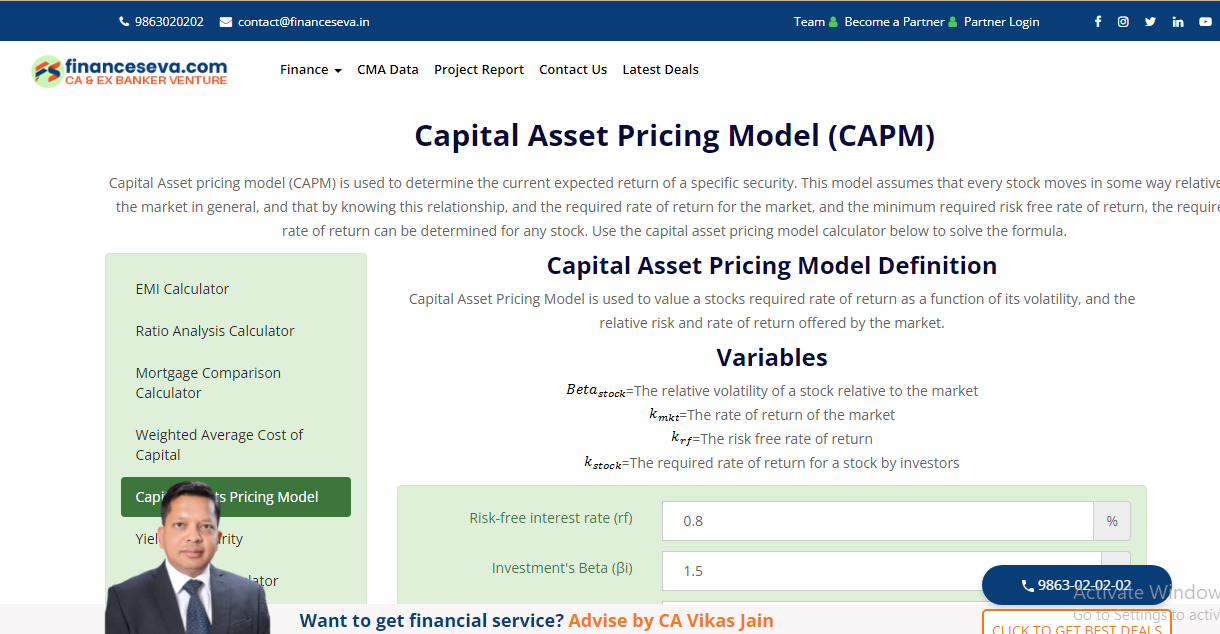Open the CMA Data menu item
The width and height of the screenshot is (1220, 634).
click(x=387, y=70)
